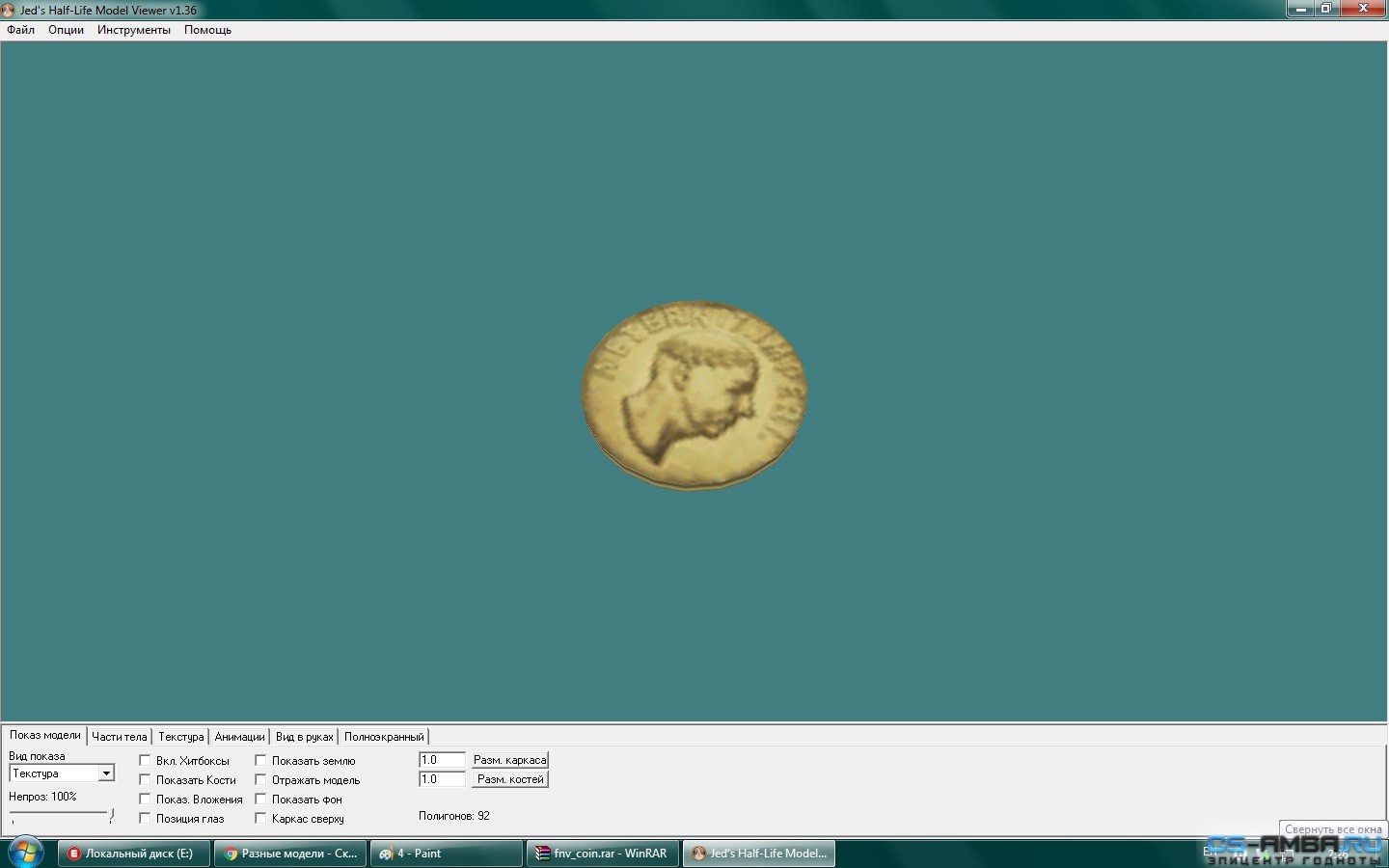Screen dimensions: 1389x868
Task: Open the Опции menu
Action: click(x=66, y=30)
